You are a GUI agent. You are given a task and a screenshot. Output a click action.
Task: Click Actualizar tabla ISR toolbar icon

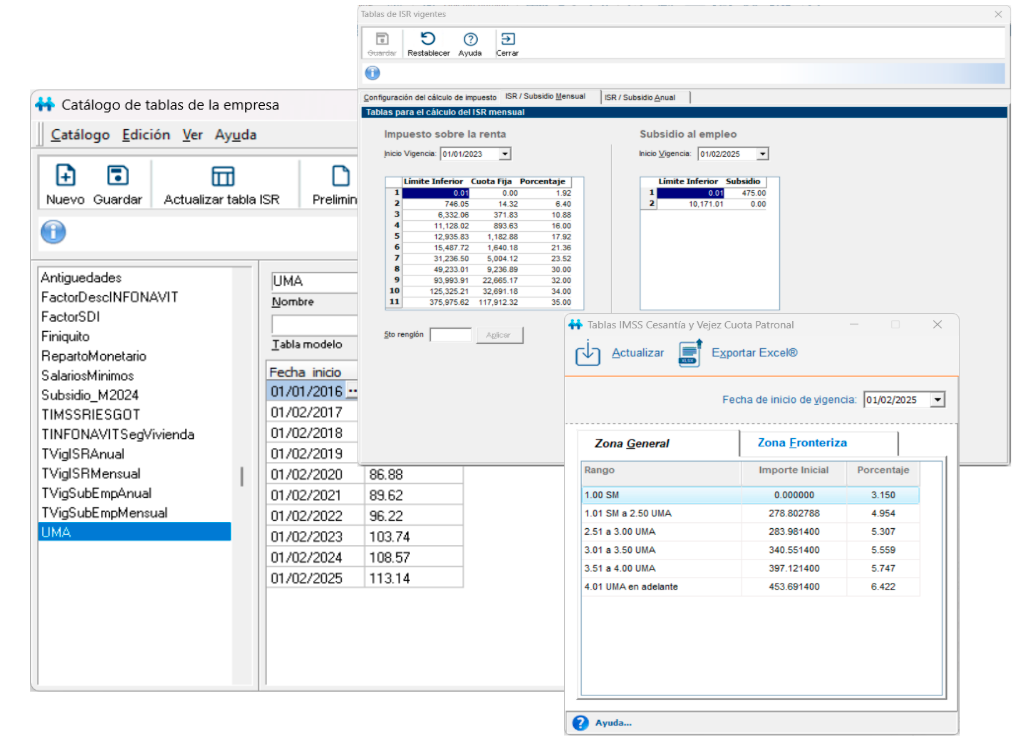221,176
